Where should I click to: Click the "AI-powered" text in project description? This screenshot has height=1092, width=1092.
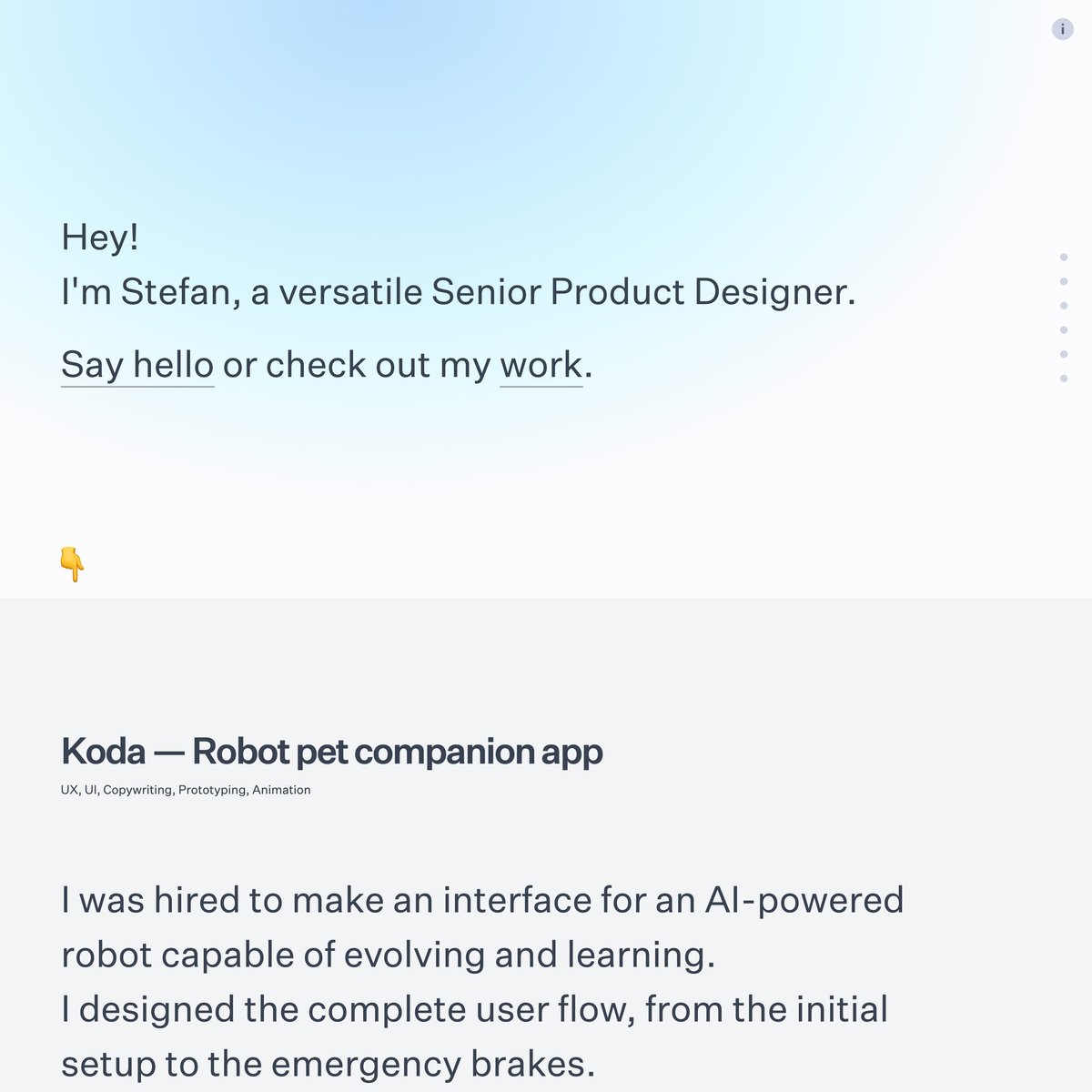[x=804, y=900]
